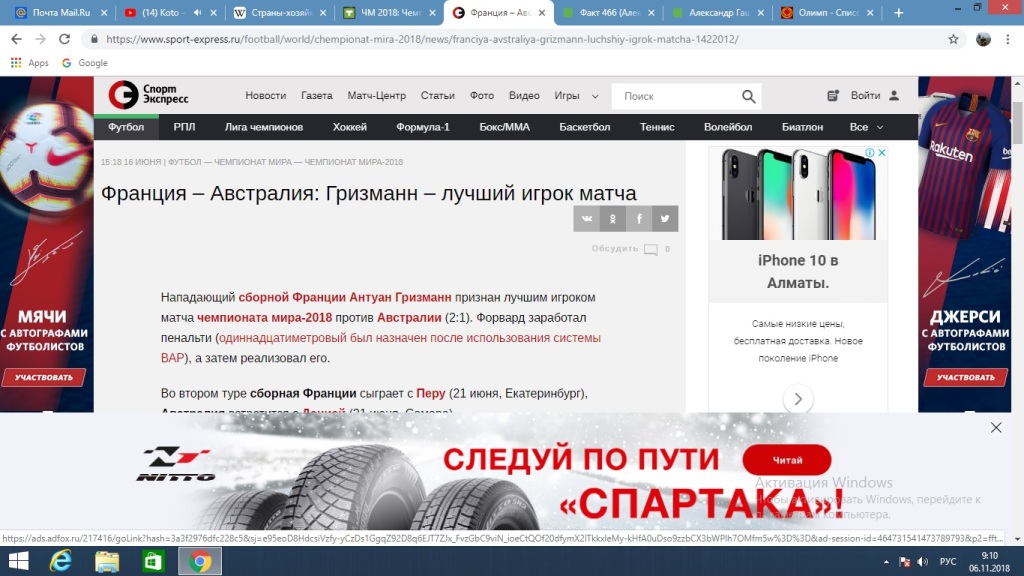Share the article on VK

(x=586, y=219)
